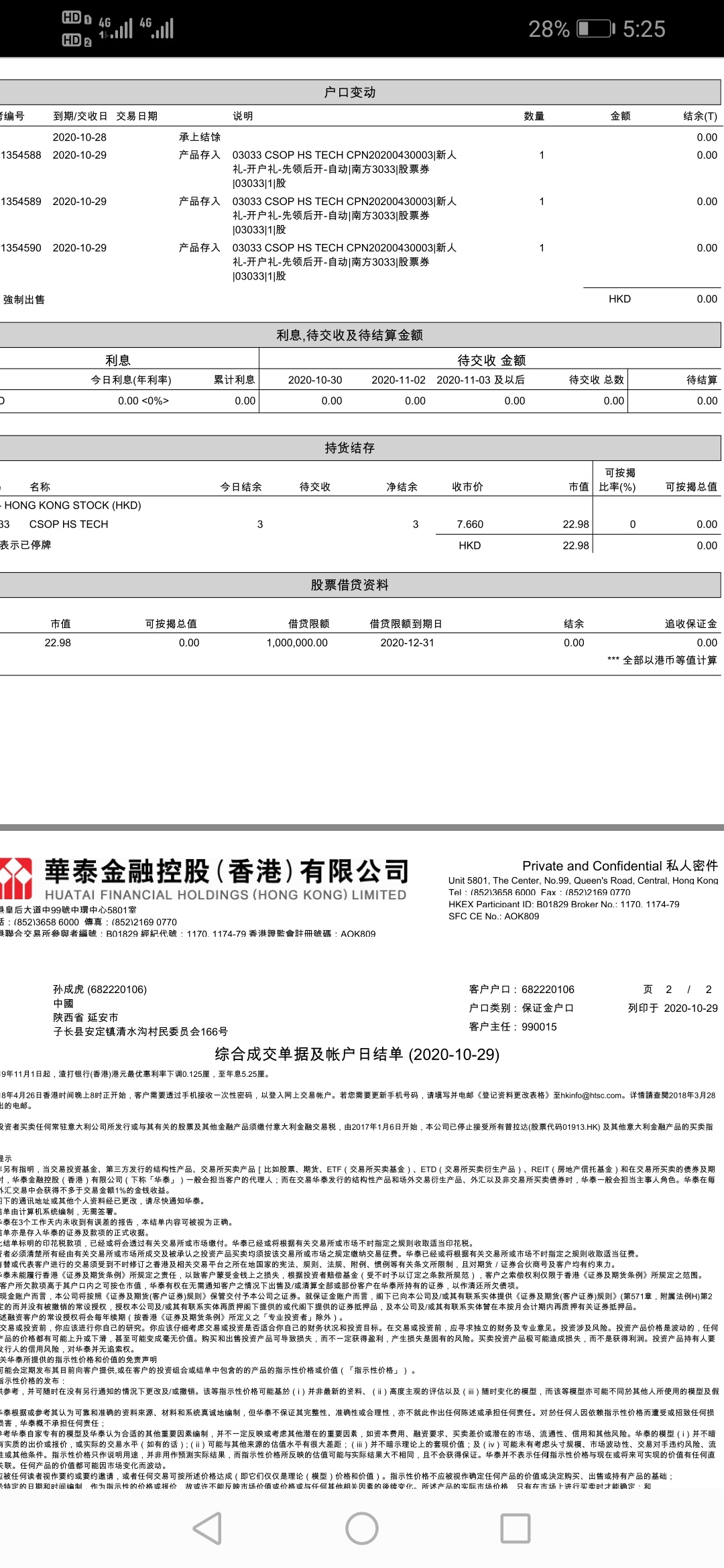Select the 0.00 <0%> interest value
724x1568 pixels.
143,401
